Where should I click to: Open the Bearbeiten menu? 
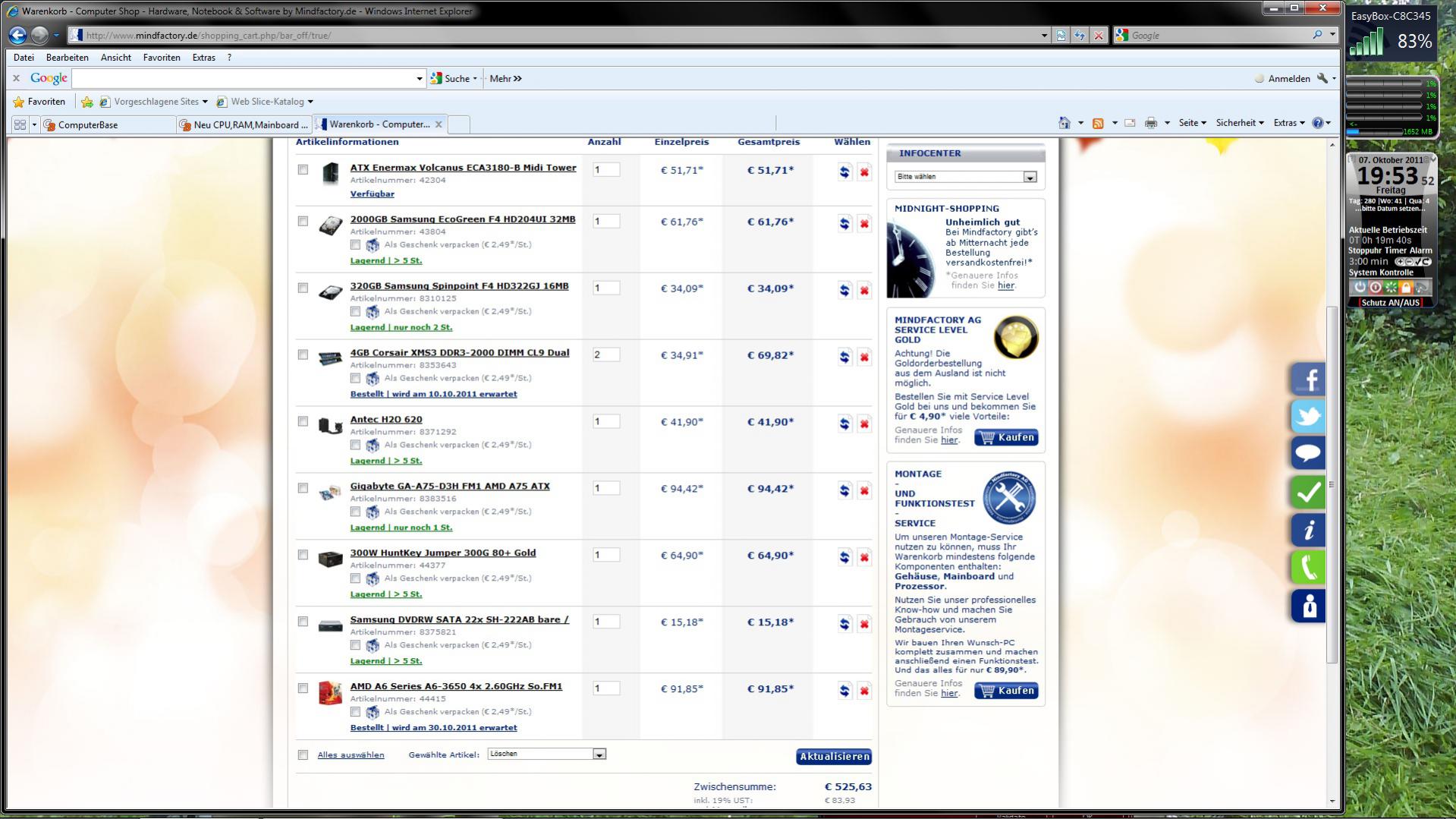pyautogui.click(x=67, y=58)
